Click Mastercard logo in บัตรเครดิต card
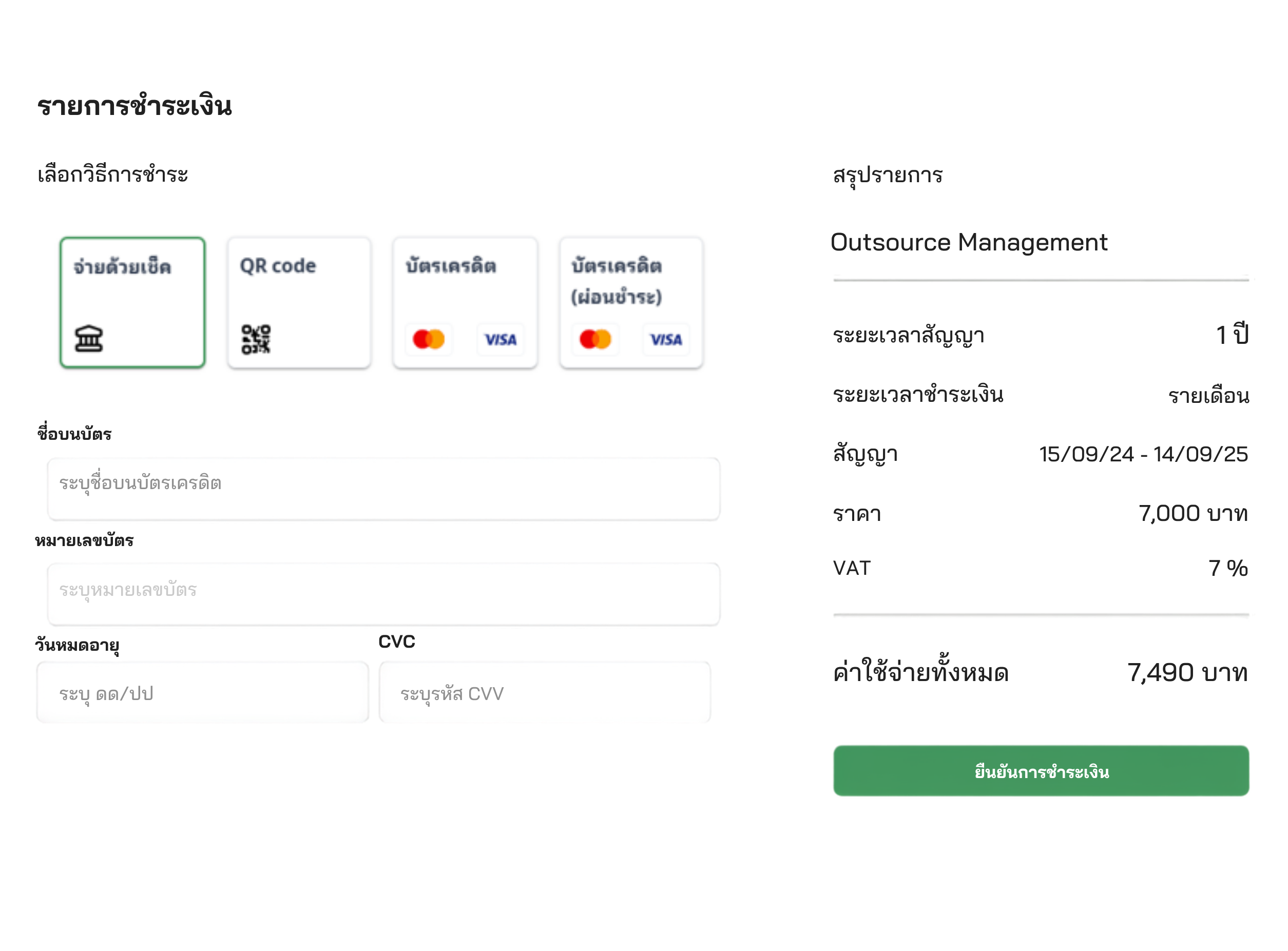 pos(429,339)
